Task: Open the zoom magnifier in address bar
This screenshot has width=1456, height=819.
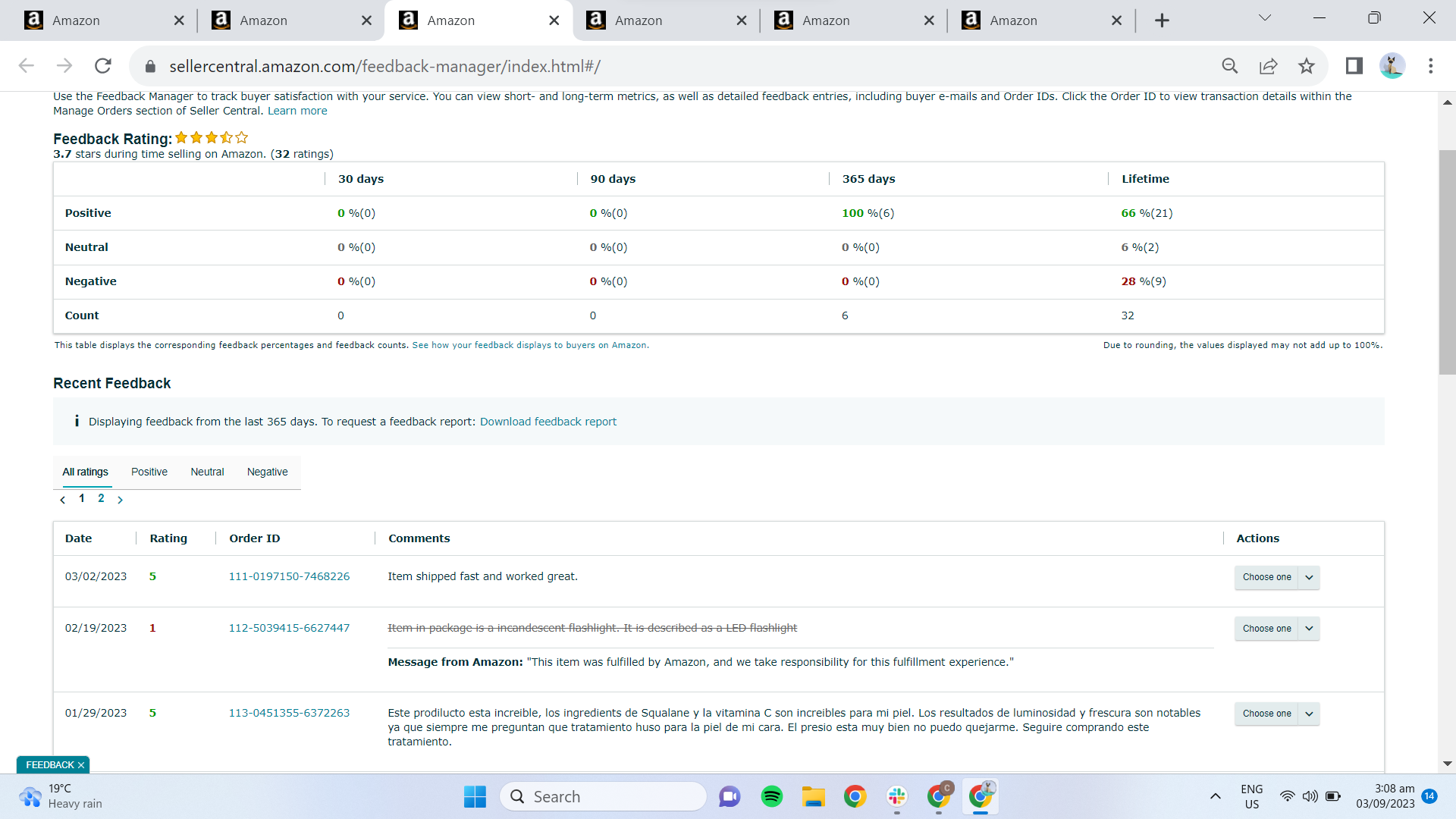Action: 1230,66
